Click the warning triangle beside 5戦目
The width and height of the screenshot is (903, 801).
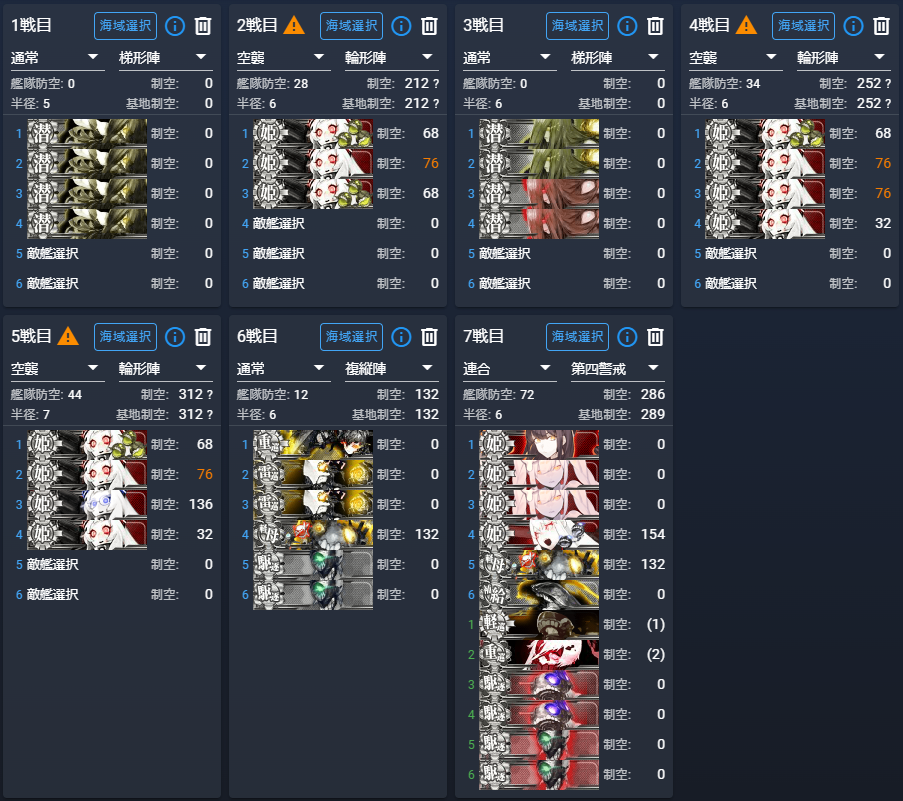point(68,336)
